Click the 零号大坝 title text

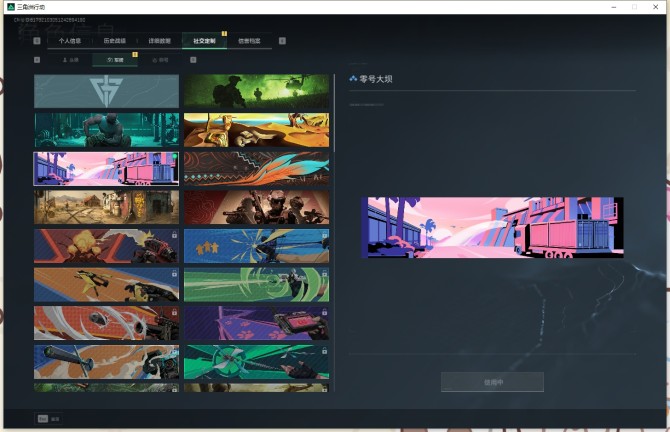tap(376, 79)
